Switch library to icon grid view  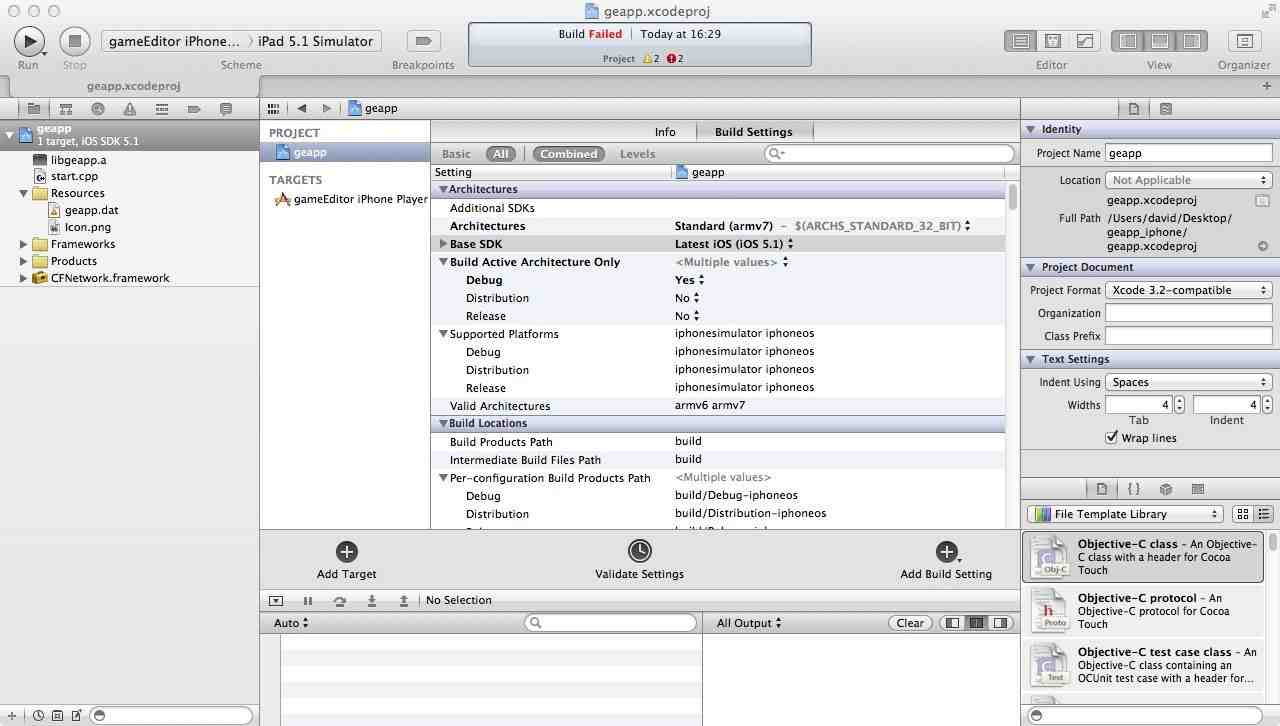pyautogui.click(x=1243, y=514)
